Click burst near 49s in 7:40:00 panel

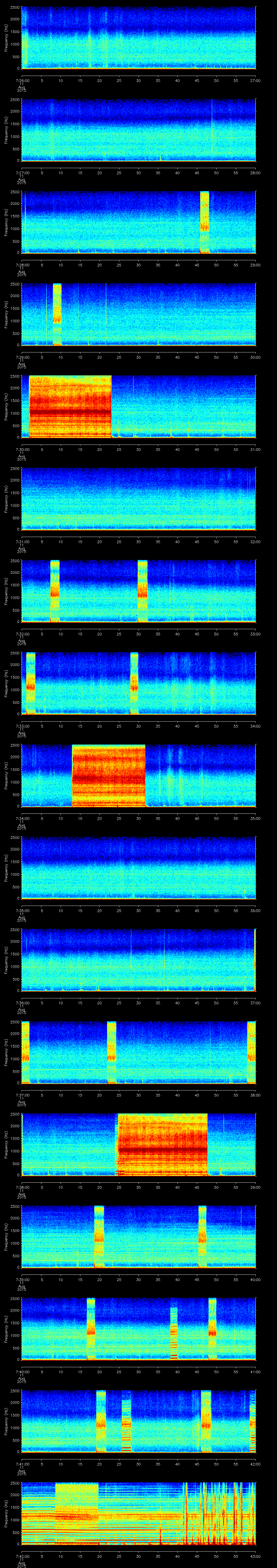212,1329
